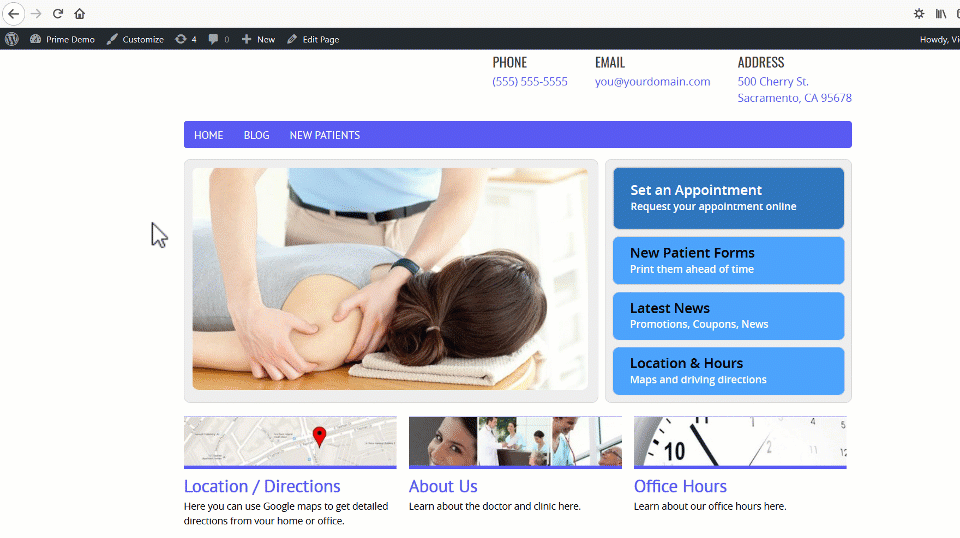960x538 pixels.
Task: Open the HOME navigation item
Action: (209, 135)
